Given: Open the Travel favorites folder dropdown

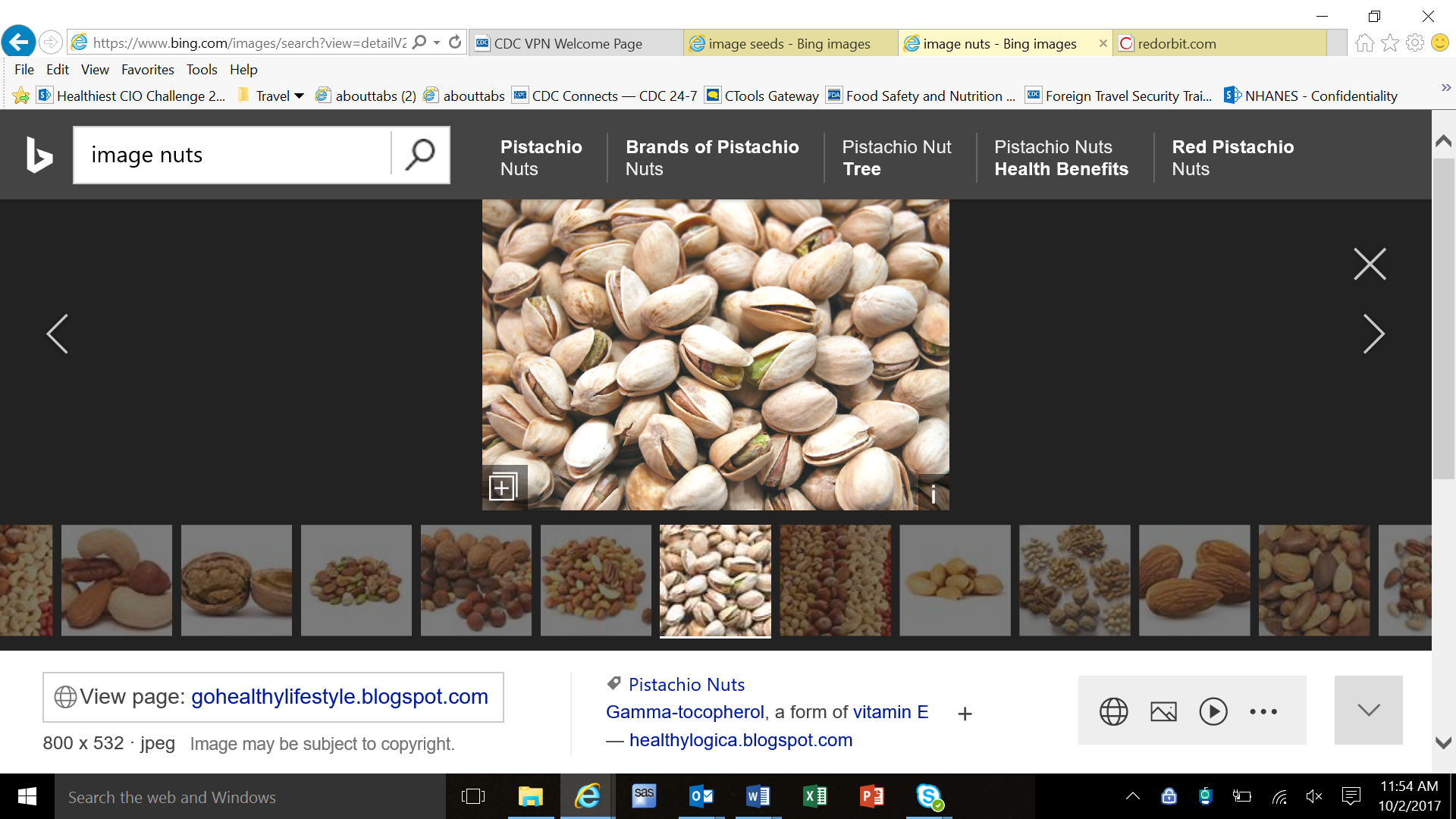Looking at the screenshot, I should point(299,96).
